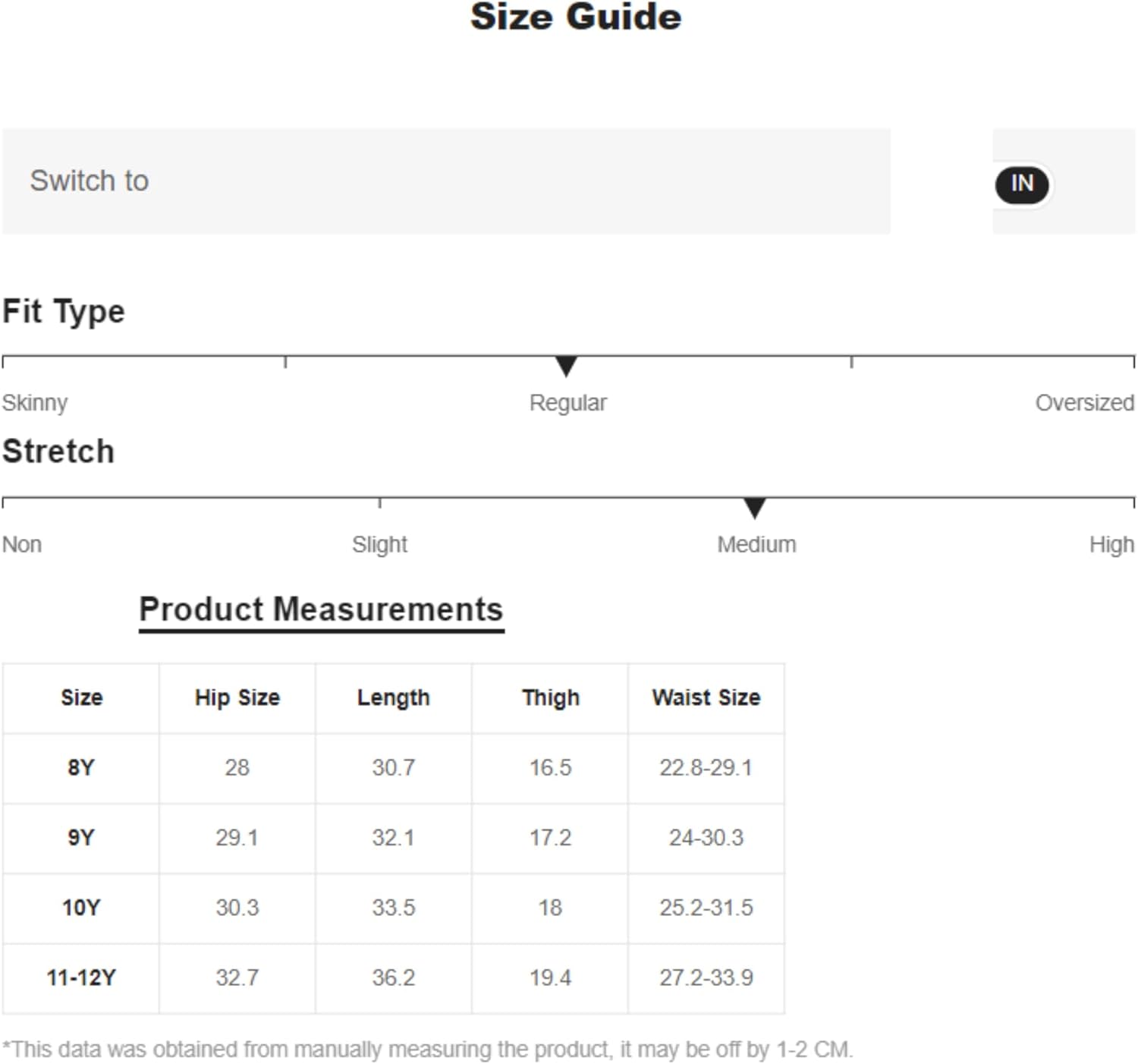Open the Product Measurements tab
Viewport: 1138px width, 1064px height.
pos(321,610)
